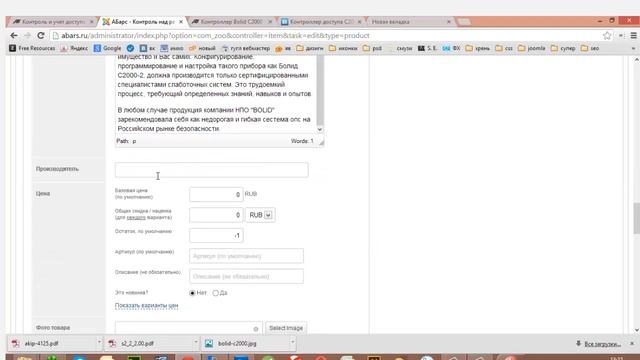This screenshot has width=640, height=360.
Task: Bookmark this page with the star icon
Action: tap(607, 36)
